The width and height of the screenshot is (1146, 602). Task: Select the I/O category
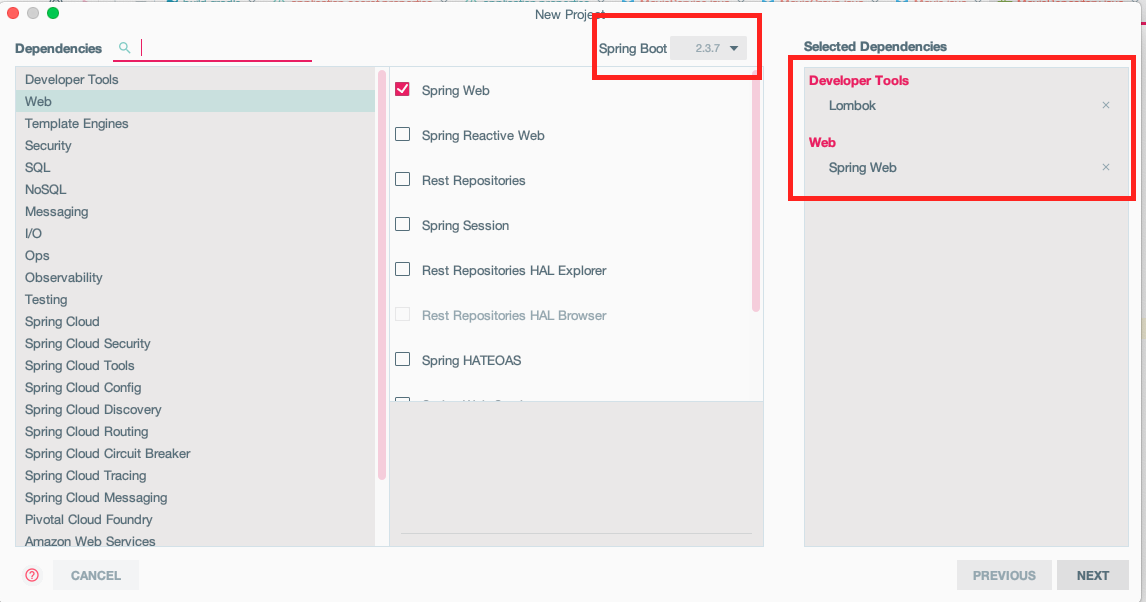pos(195,233)
